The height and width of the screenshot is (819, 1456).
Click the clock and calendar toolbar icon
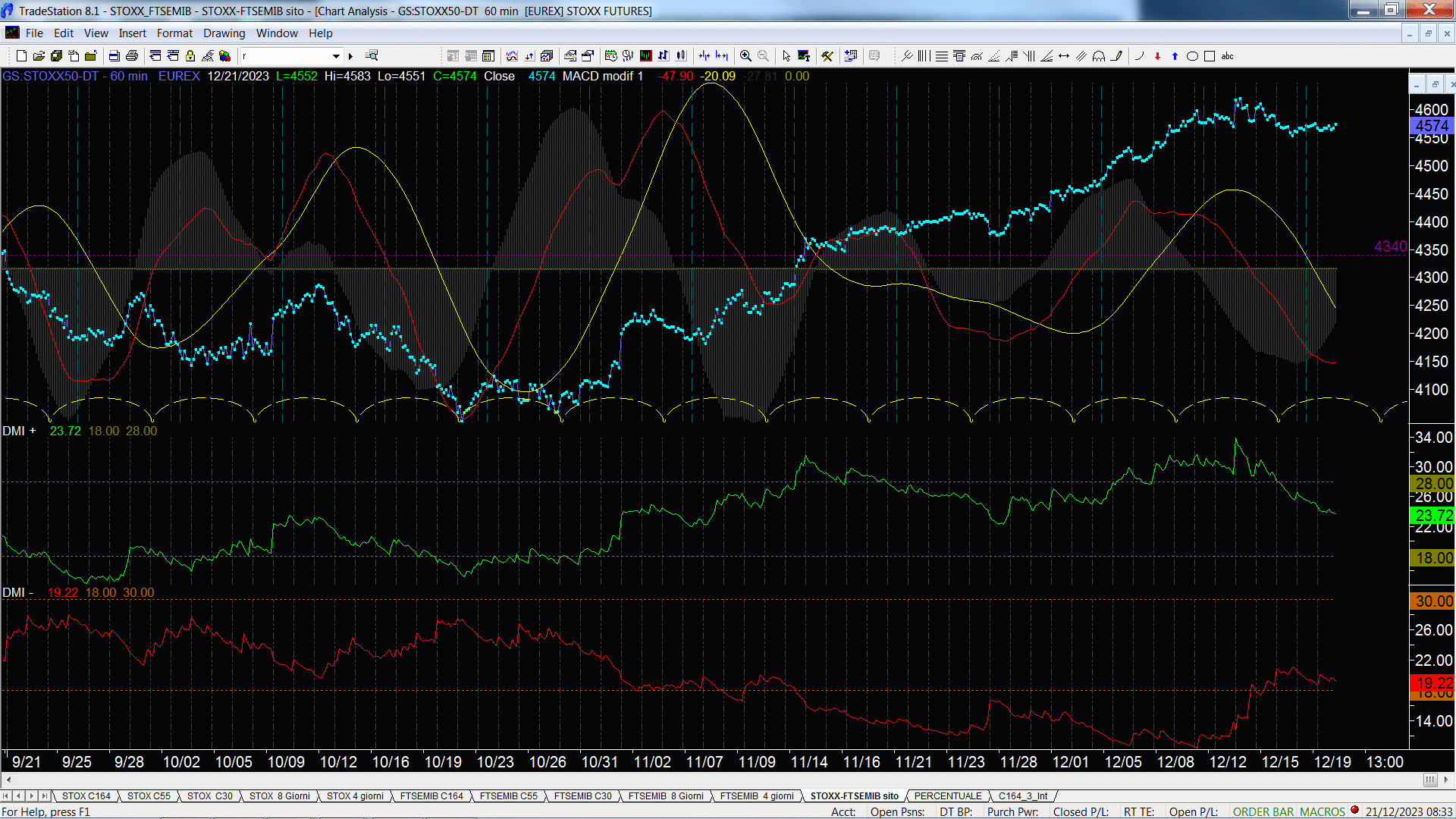(610, 56)
